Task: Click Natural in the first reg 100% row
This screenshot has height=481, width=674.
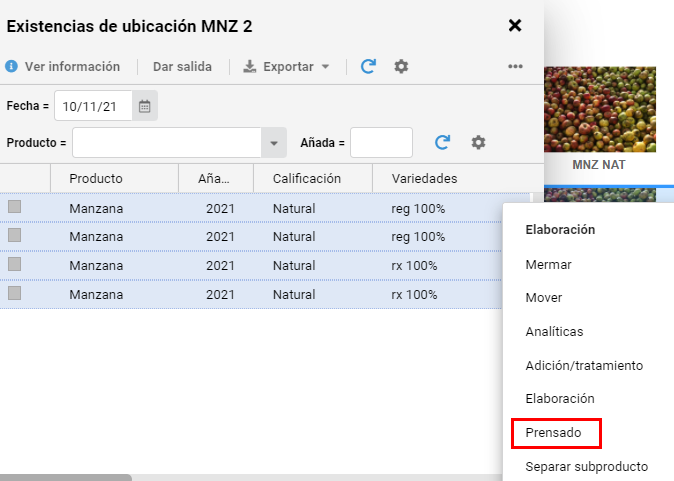Action: pos(294,208)
